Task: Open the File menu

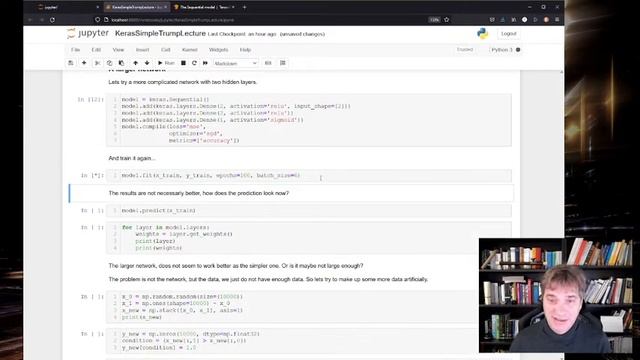Action: click(x=76, y=50)
